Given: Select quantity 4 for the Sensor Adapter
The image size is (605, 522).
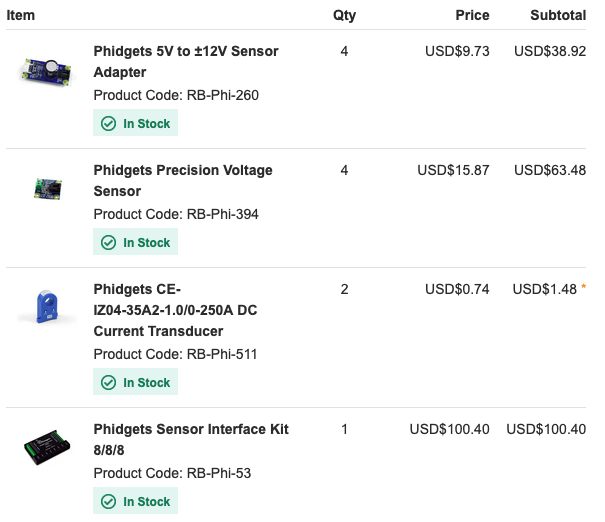Looking at the screenshot, I should (x=344, y=51).
